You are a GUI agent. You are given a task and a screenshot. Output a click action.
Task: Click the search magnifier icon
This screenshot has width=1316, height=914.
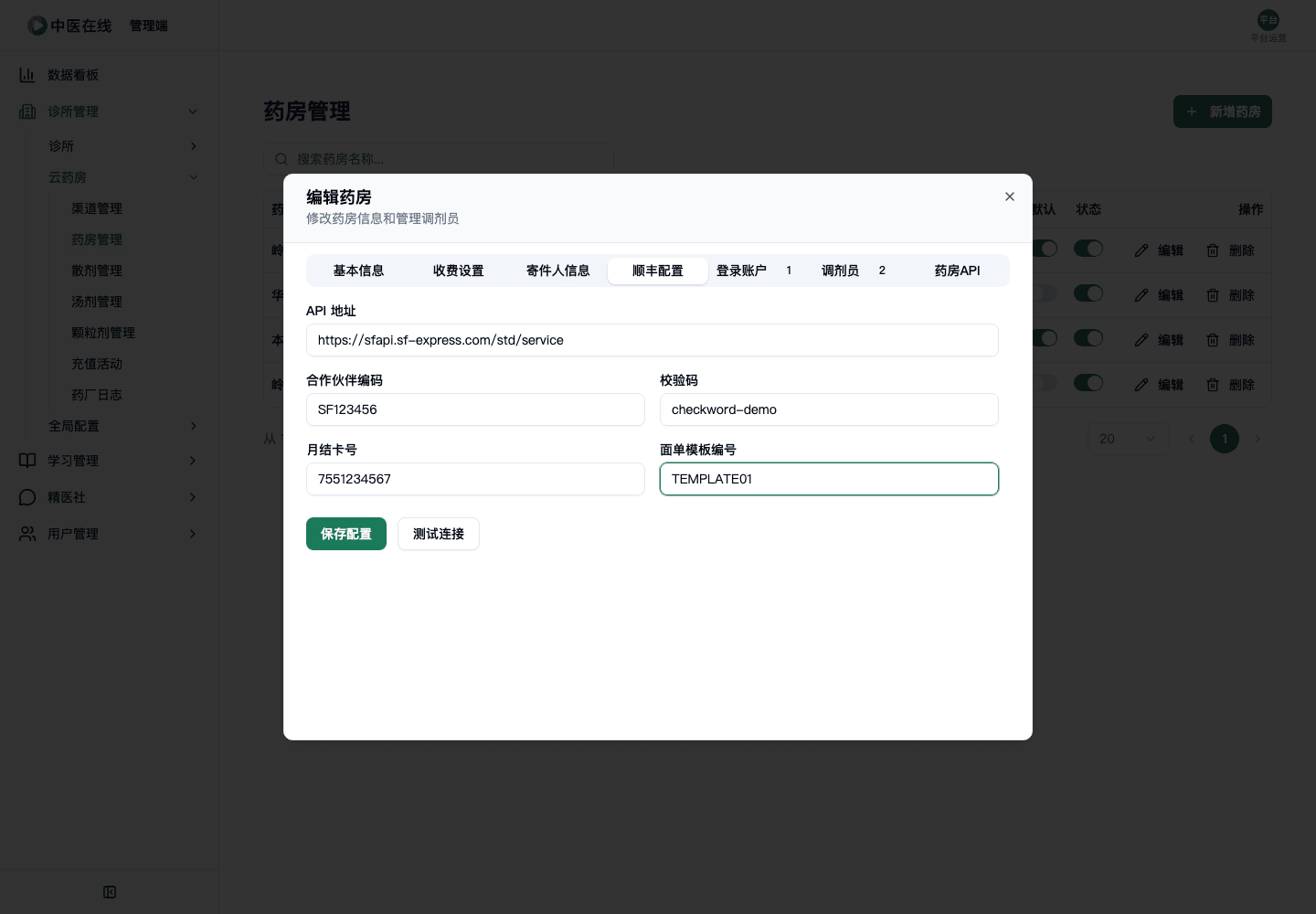tap(281, 159)
